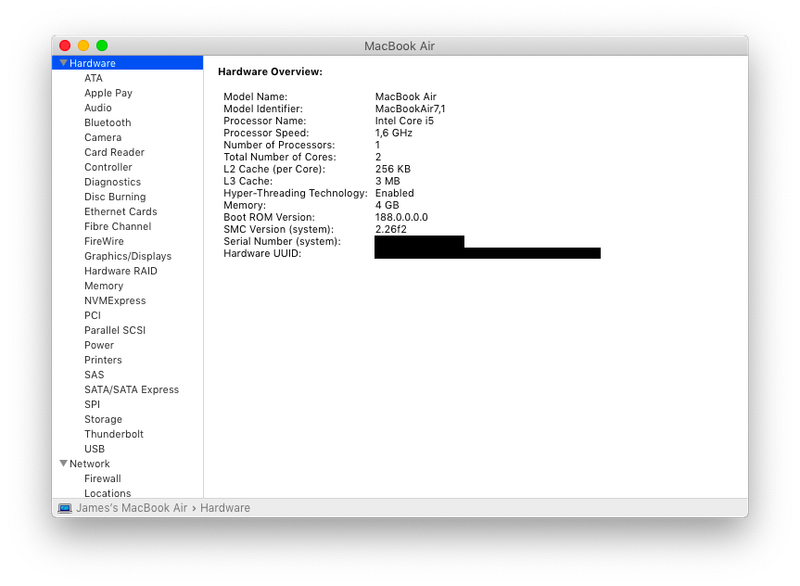Select PCI in the hardware list
Screen dimensions: 800x586
click(92, 315)
